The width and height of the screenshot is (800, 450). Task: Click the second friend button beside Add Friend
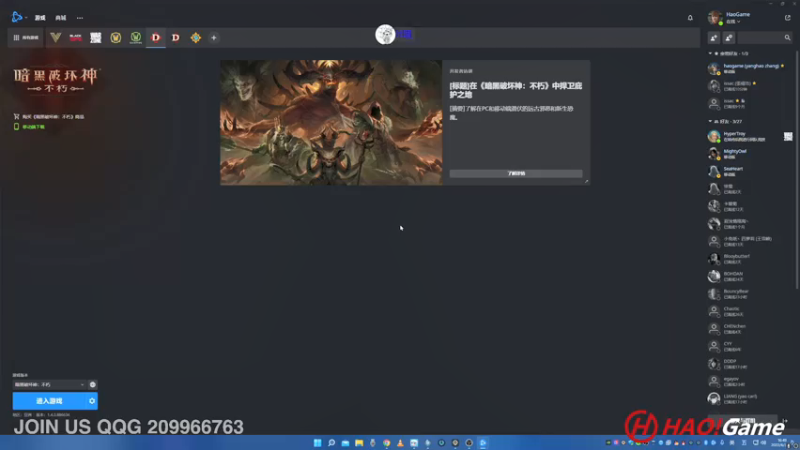pos(729,38)
